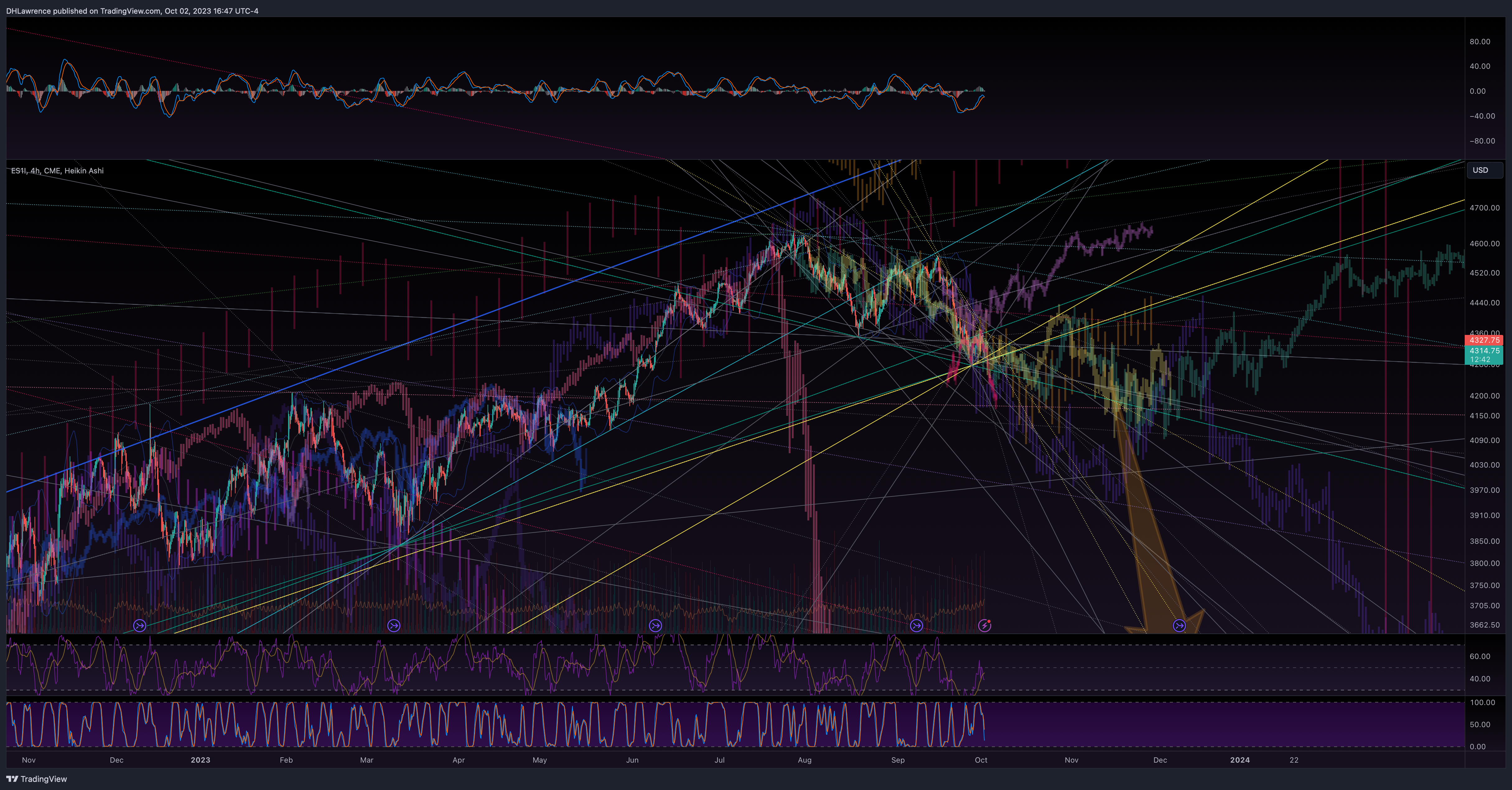Click the 4520.00 price axis value
1512x790 pixels.
(1484, 273)
